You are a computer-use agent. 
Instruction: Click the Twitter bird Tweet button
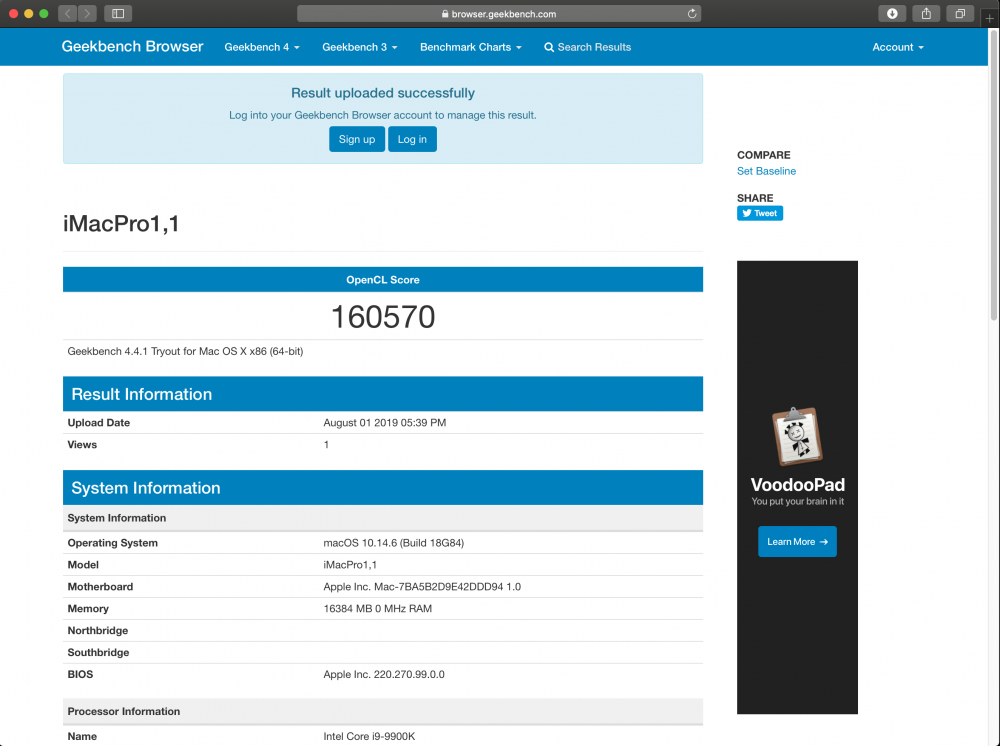click(x=760, y=213)
